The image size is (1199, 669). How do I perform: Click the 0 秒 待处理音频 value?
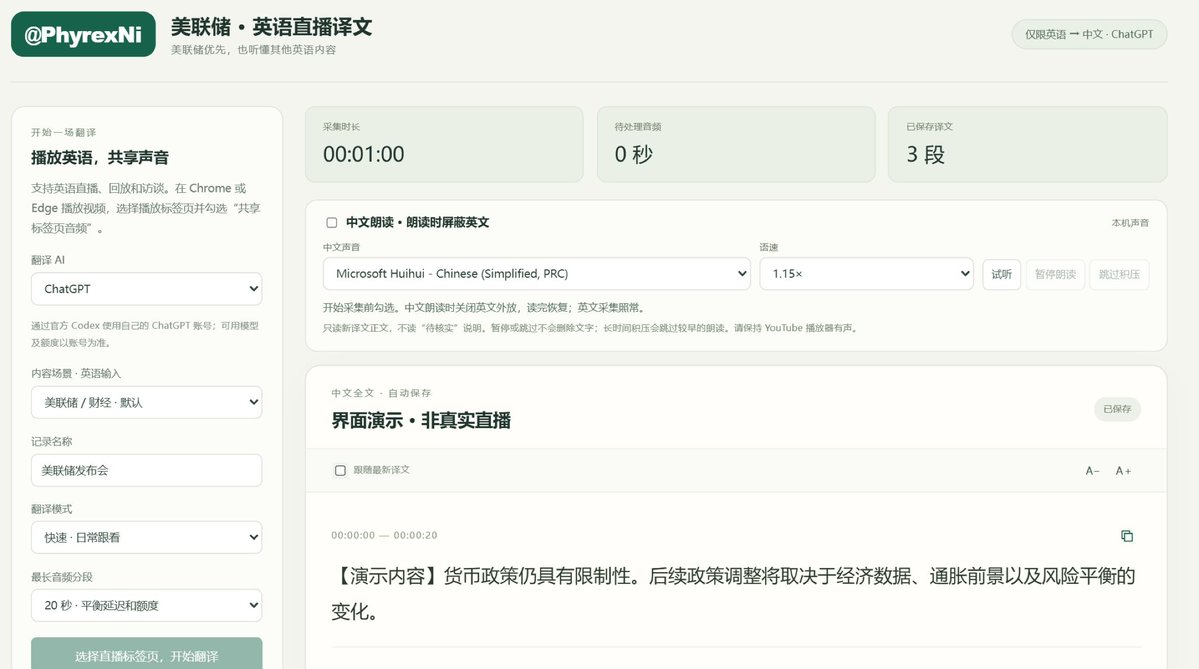(634, 154)
